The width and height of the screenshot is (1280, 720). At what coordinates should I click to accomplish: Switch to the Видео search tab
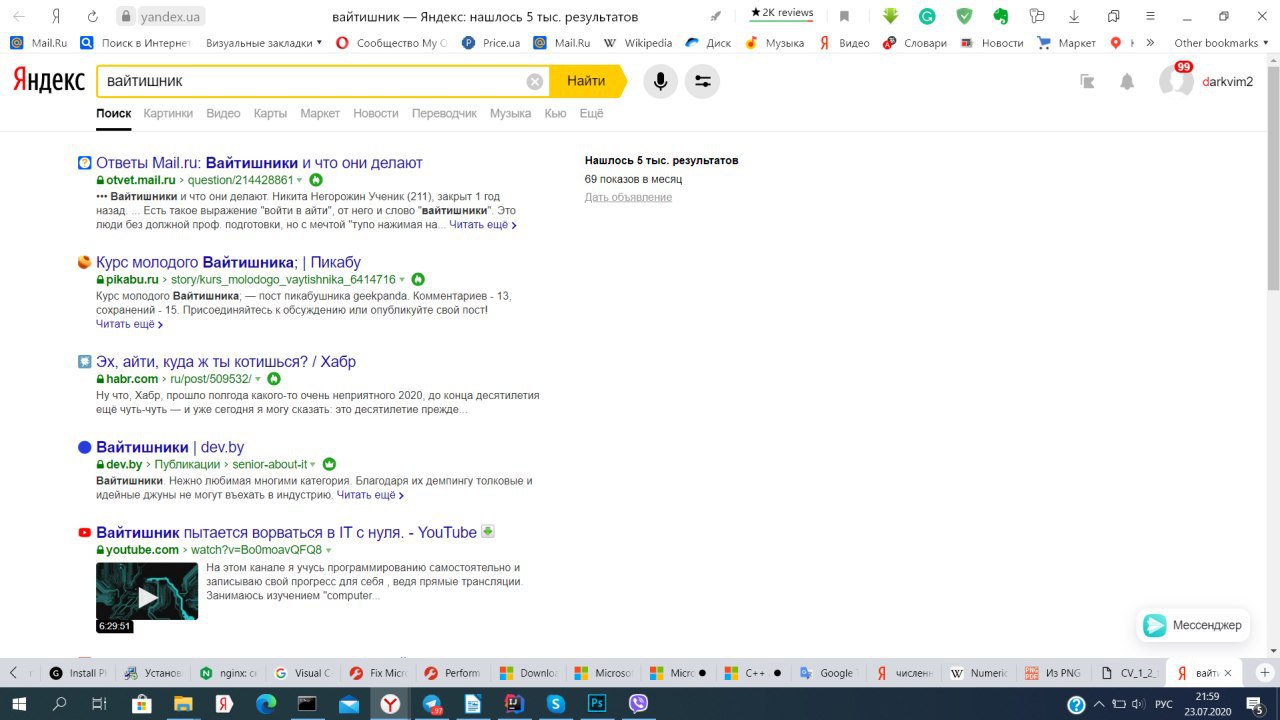tap(223, 113)
